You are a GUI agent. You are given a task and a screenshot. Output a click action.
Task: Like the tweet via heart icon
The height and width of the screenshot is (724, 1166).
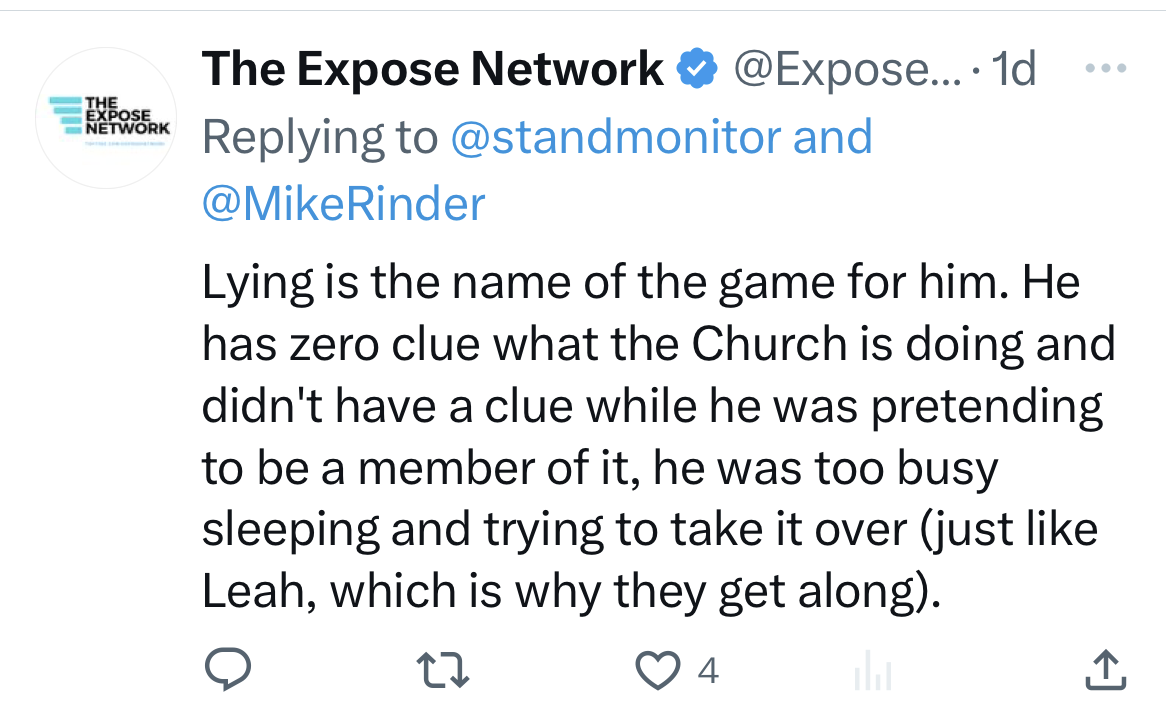(x=657, y=670)
